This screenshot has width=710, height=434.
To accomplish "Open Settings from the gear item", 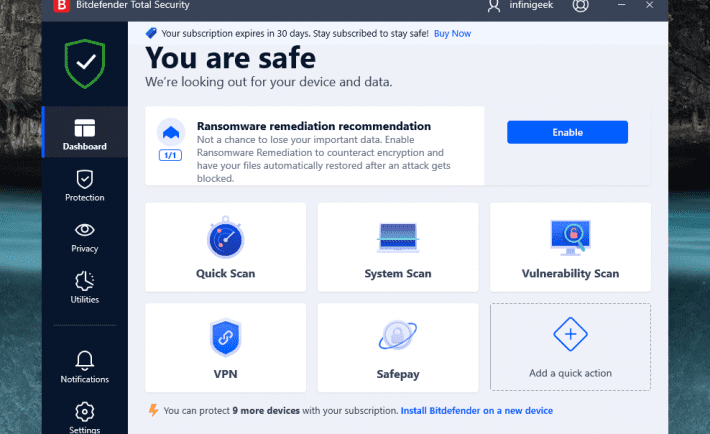I will (85, 416).
